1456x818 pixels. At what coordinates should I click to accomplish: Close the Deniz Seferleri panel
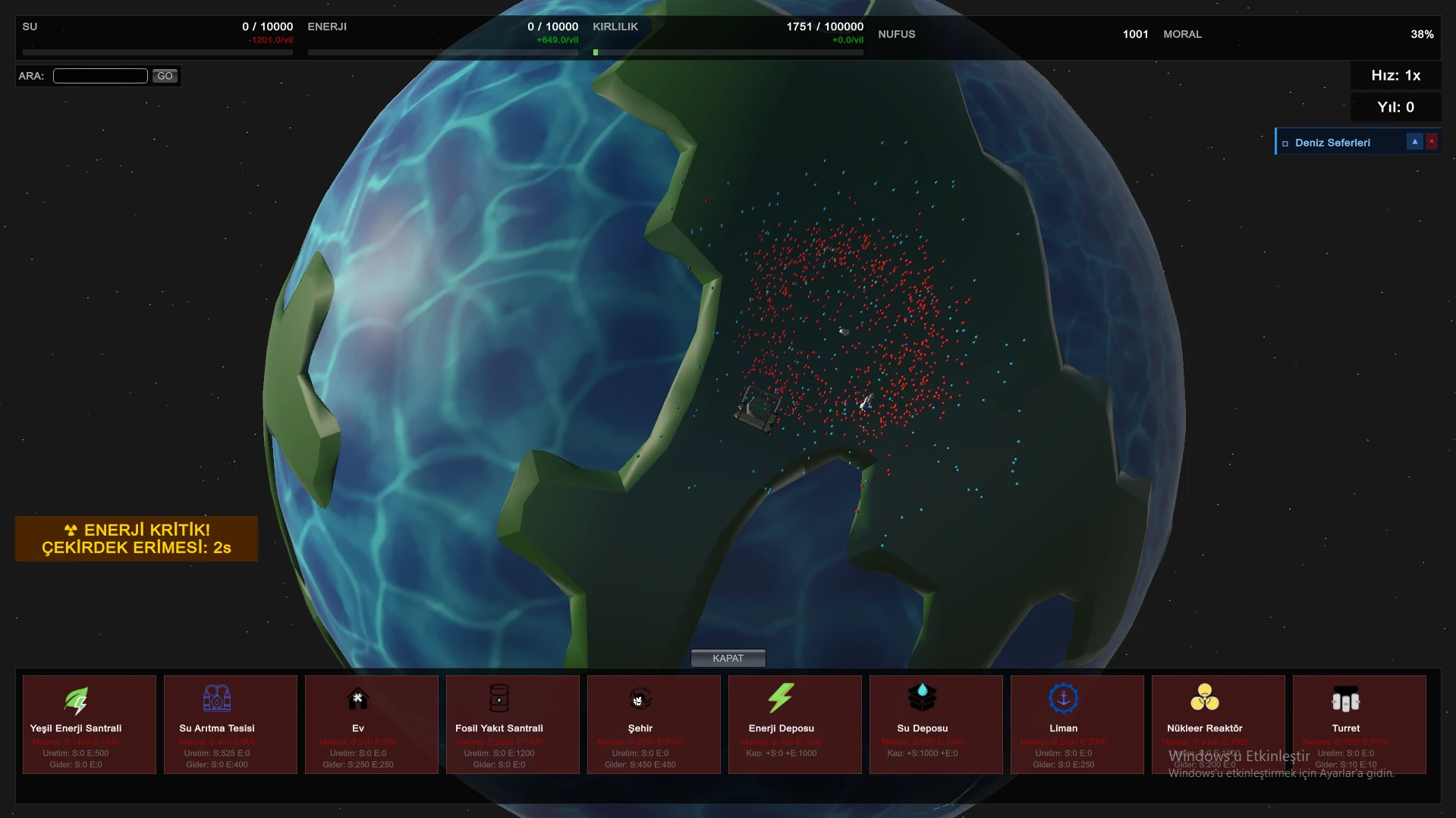tap(1432, 142)
